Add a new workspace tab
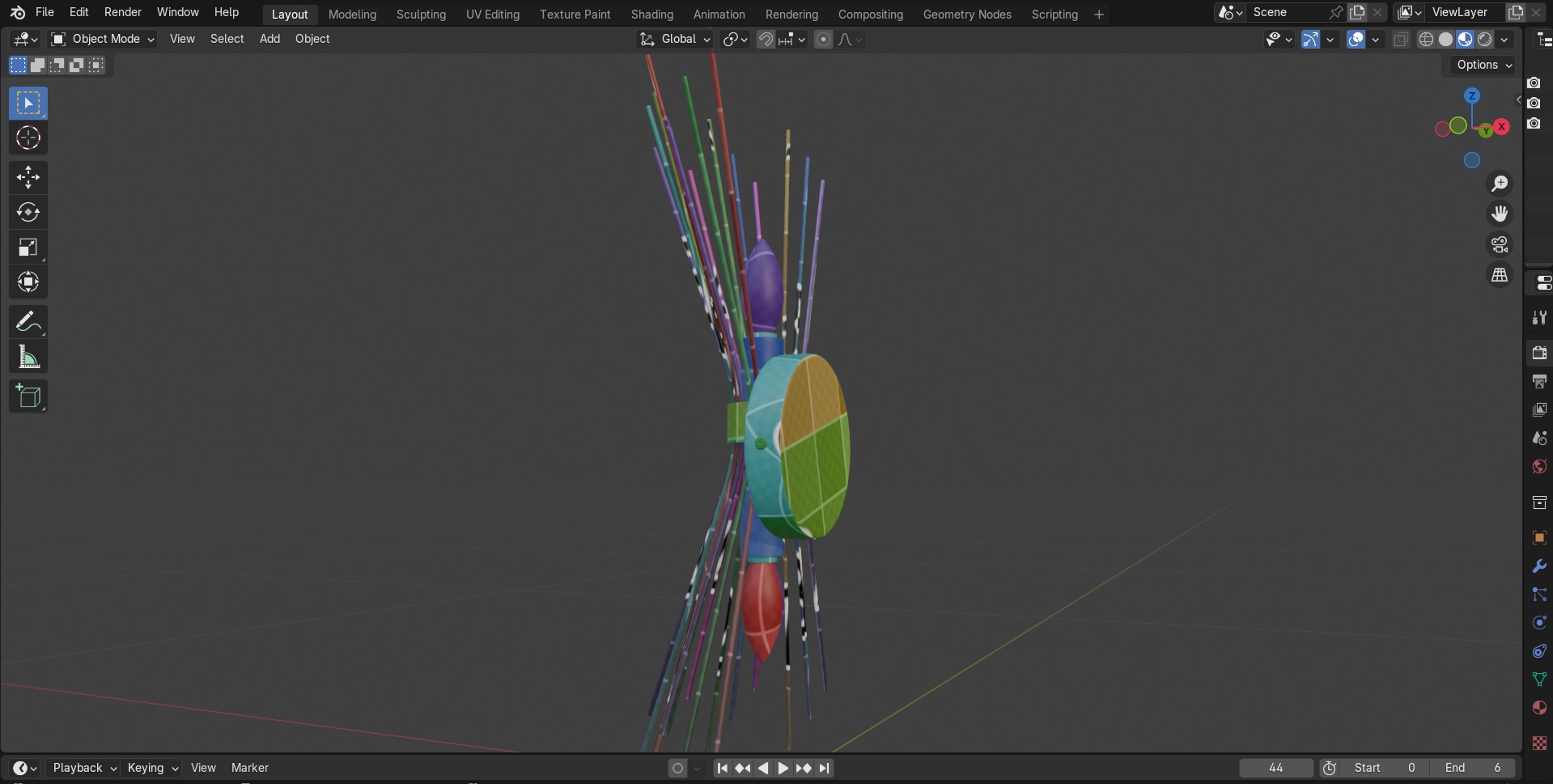The image size is (1553, 784). point(1099,14)
